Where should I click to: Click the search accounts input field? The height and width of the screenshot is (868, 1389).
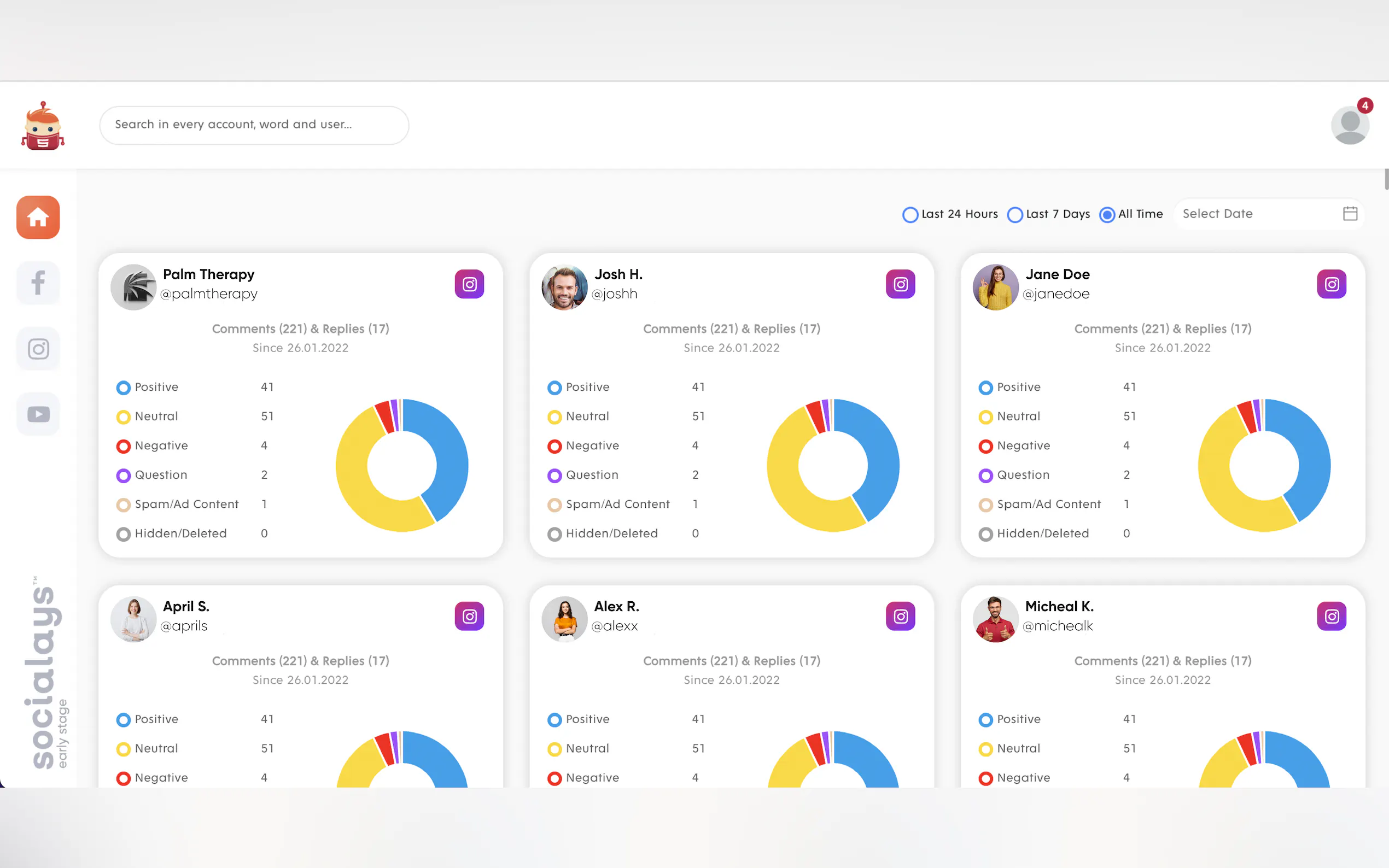pyautogui.click(x=254, y=125)
